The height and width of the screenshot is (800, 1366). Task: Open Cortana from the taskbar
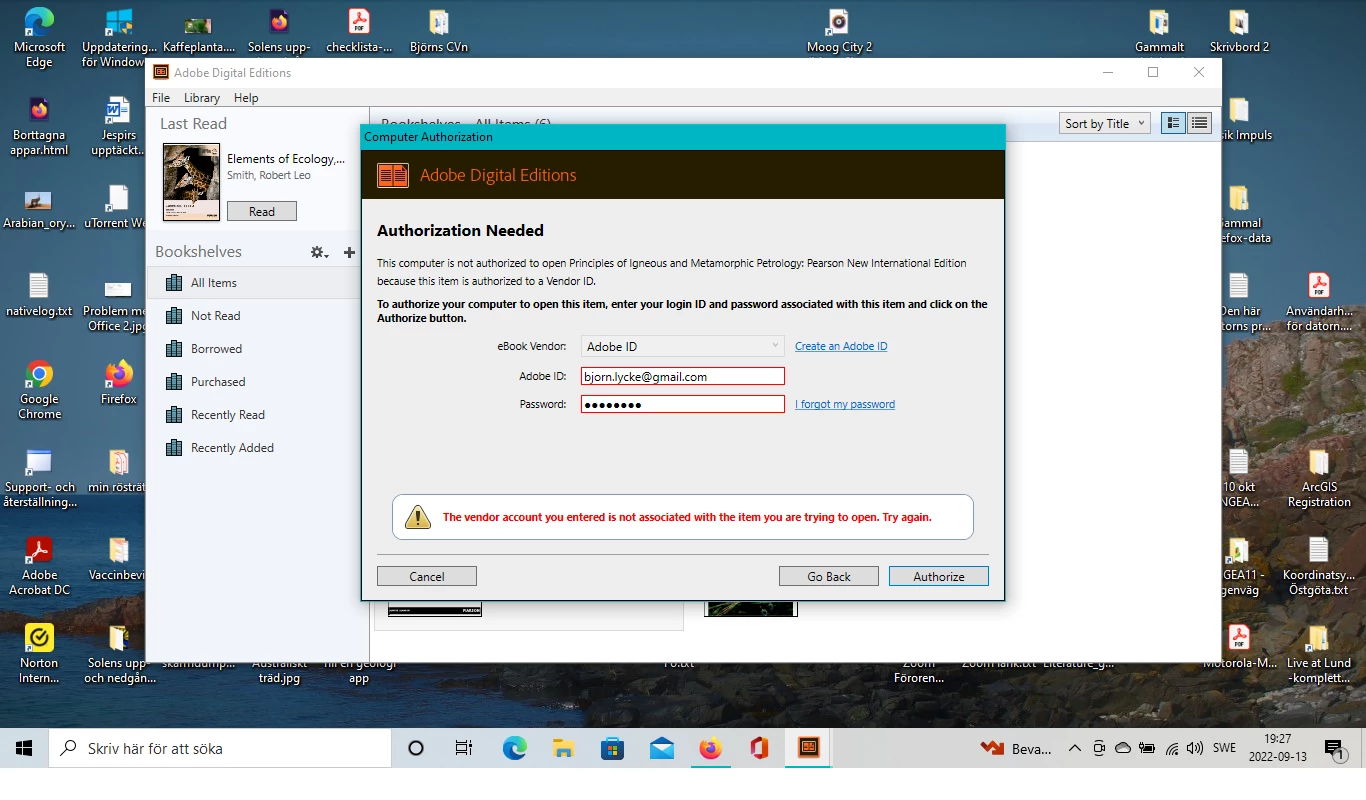click(416, 748)
